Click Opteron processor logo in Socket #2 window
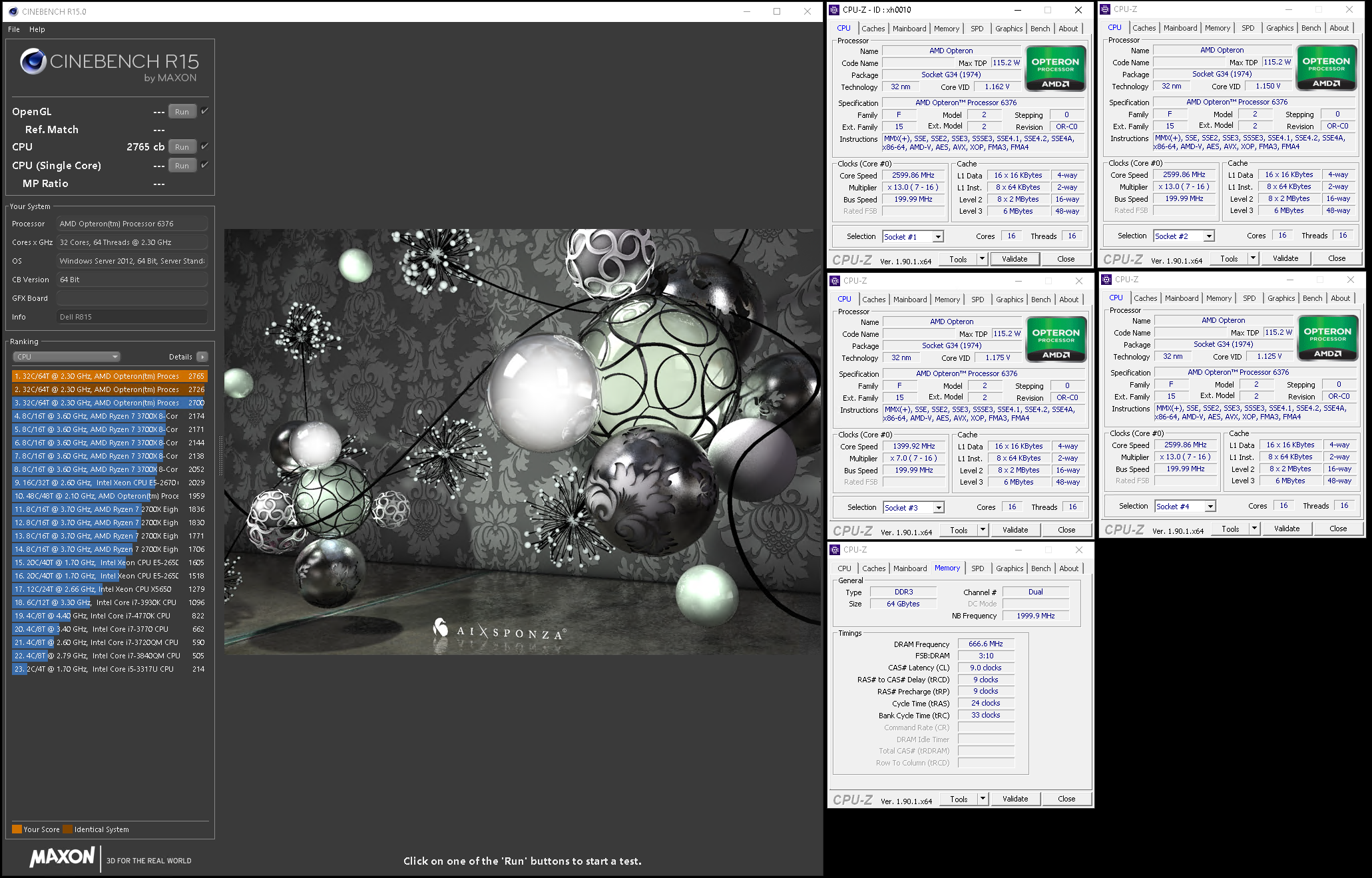The width and height of the screenshot is (1372, 878). pos(1326,67)
